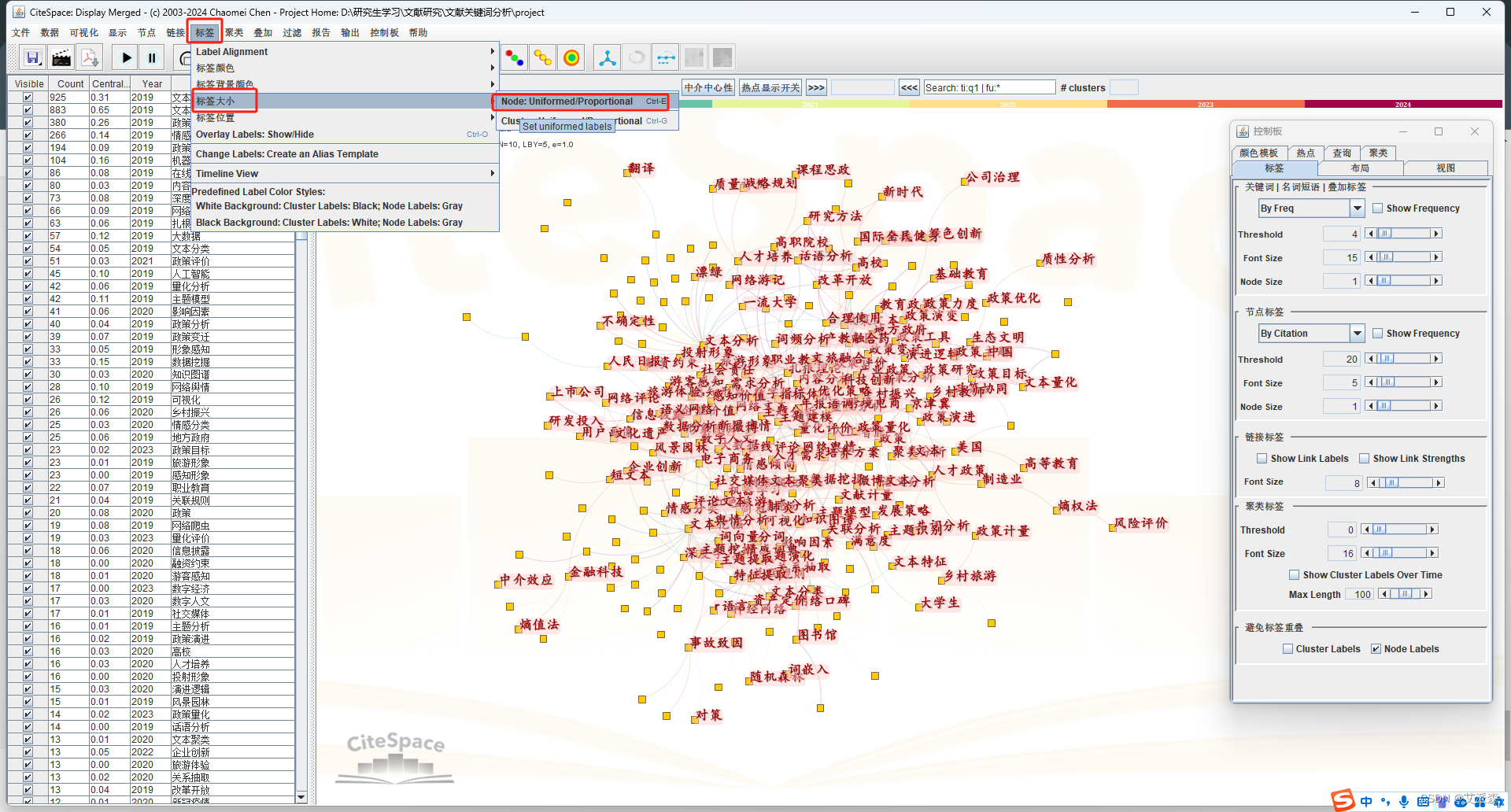Image resolution: width=1511 pixels, height=812 pixels.
Task: Click the red-green-blue dots cluster icon
Action: [x=514, y=57]
